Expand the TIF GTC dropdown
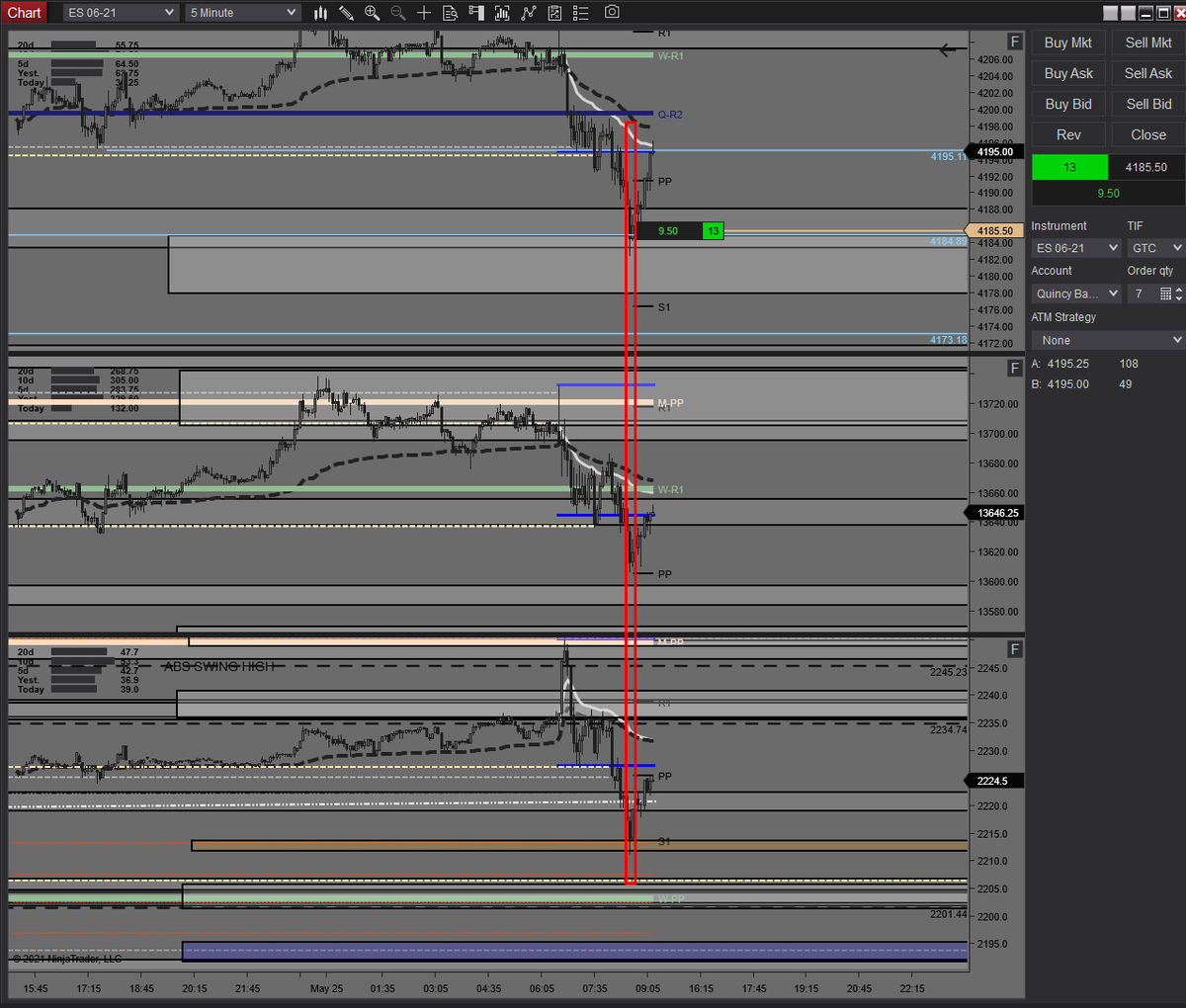This screenshot has width=1186, height=1008. 1155,248
